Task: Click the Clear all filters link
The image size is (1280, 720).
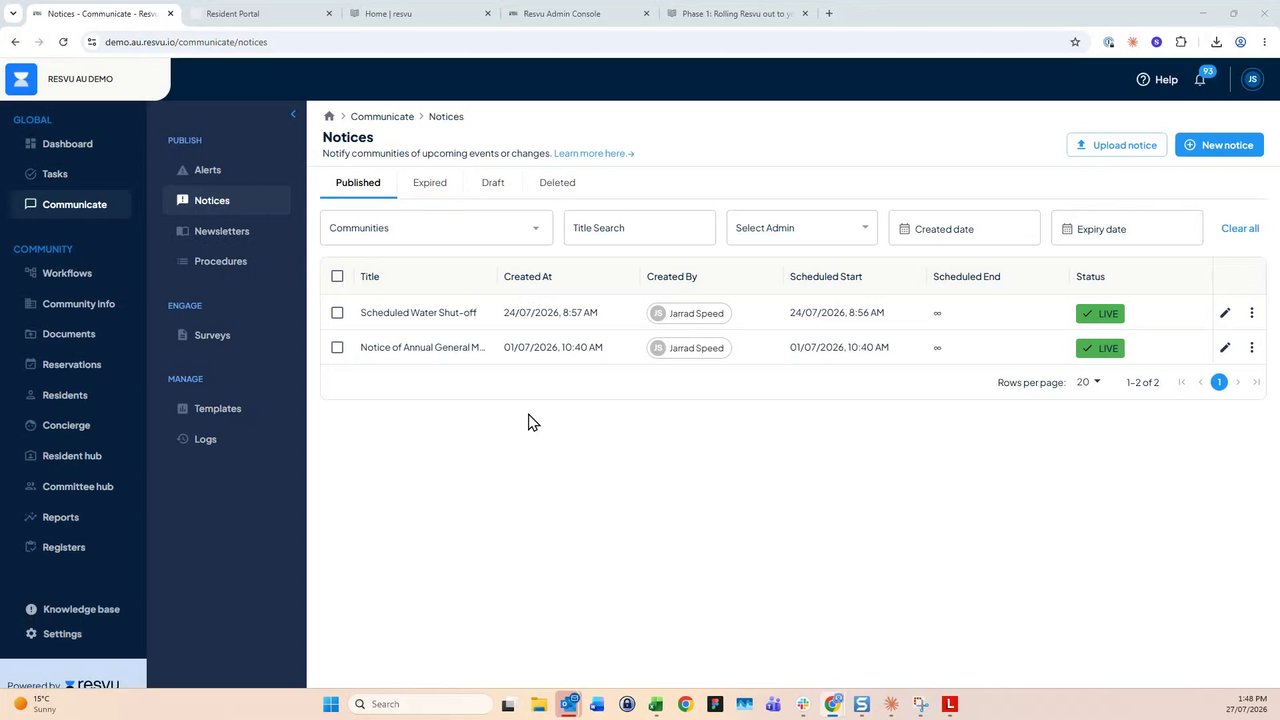Action: pyautogui.click(x=1240, y=228)
